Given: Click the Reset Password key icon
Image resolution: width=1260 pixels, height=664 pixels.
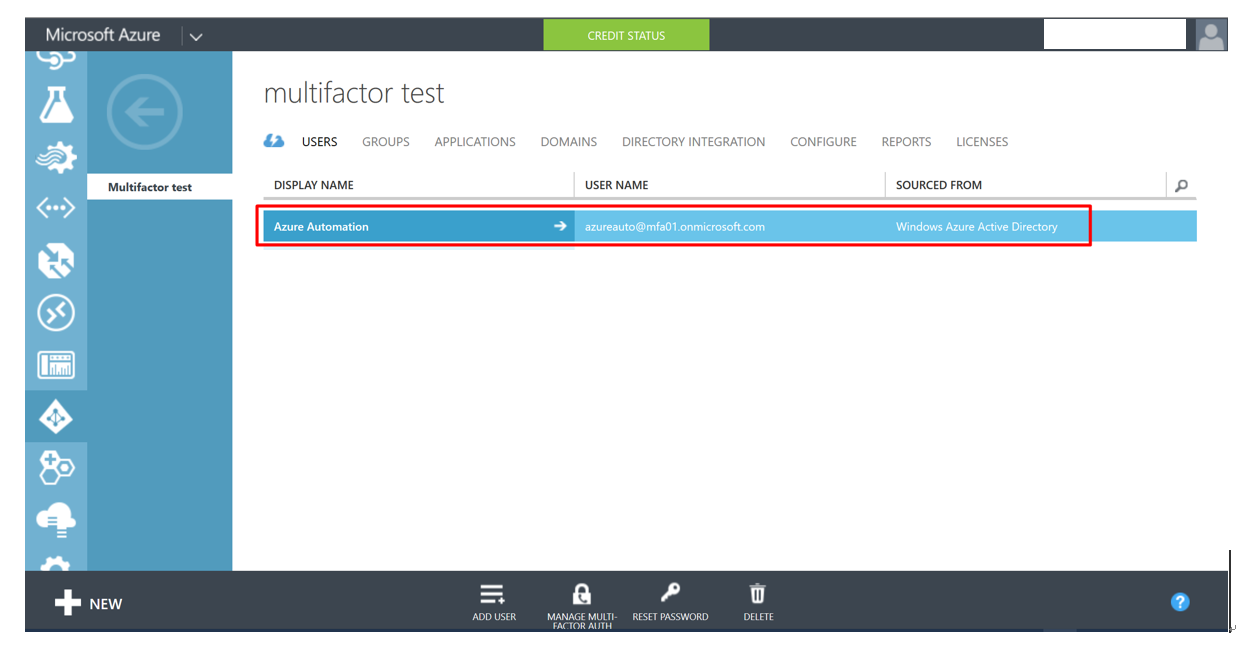Looking at the screenshot, I should 671,594.
